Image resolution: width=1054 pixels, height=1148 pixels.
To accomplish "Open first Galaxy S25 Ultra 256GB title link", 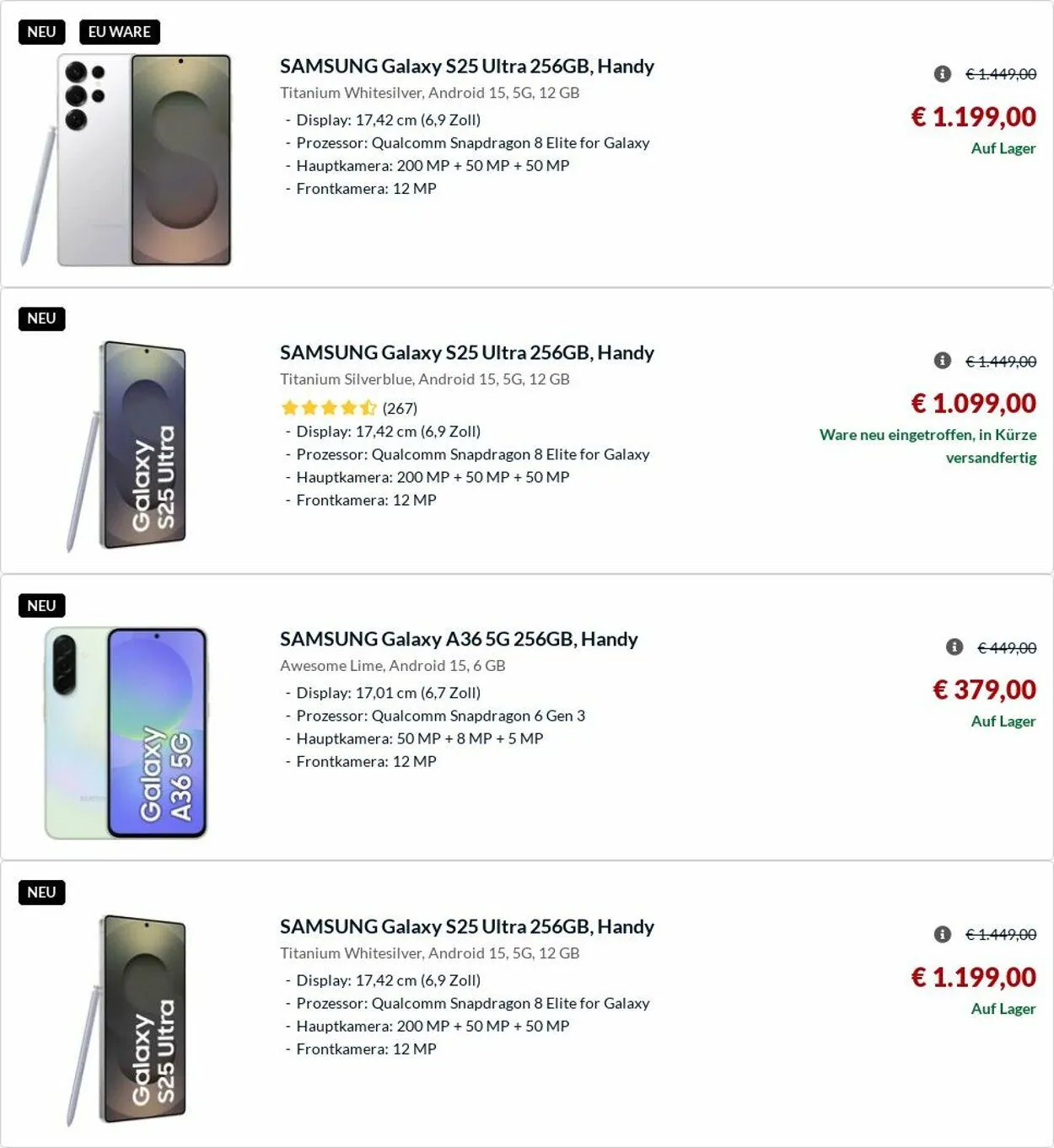I will pyautogui.click(x=466, y=66).
